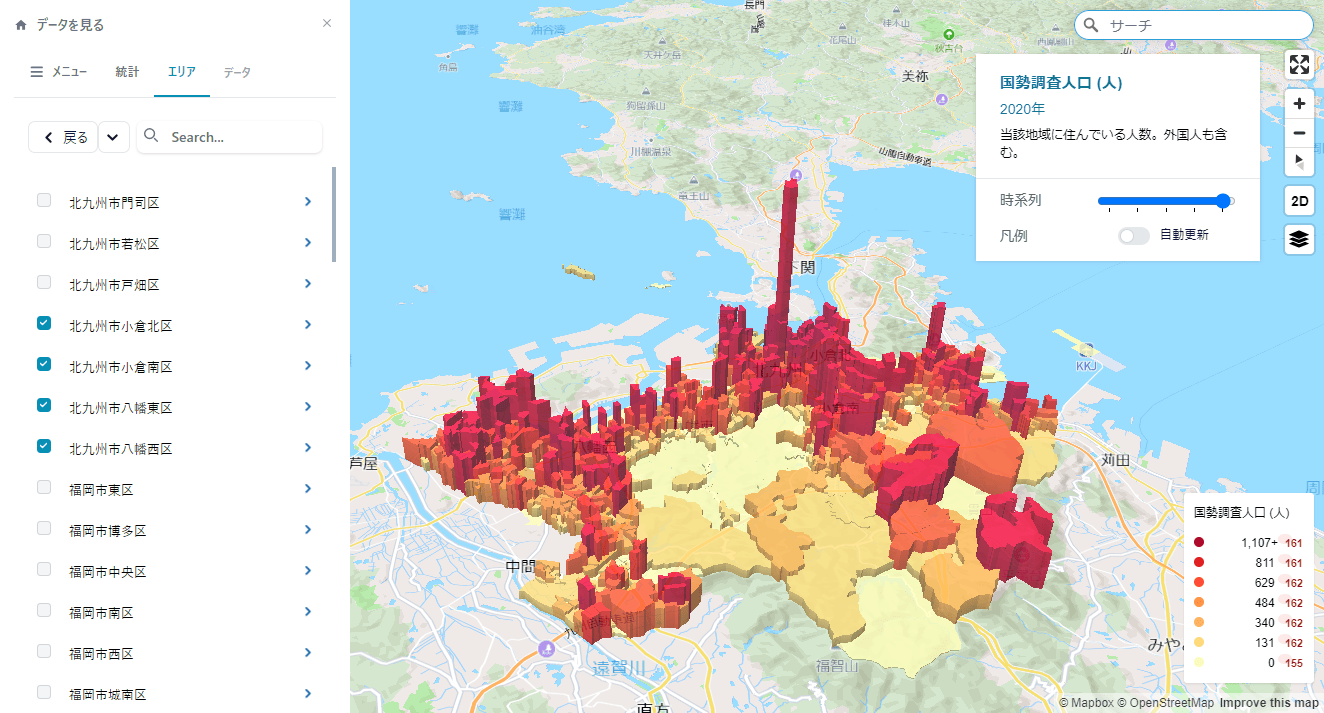This screenshot has height=713, width=1324.
Task: Toggle the 凡例 自動更新 switch
Action: tap(1134, 236)
